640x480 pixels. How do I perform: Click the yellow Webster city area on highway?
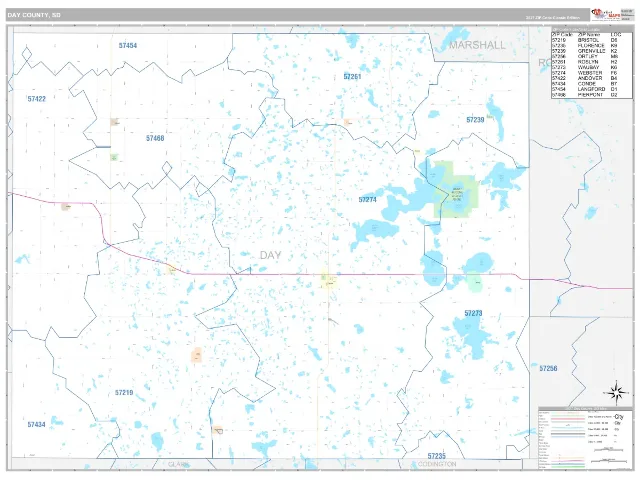(x=328, y=279)
